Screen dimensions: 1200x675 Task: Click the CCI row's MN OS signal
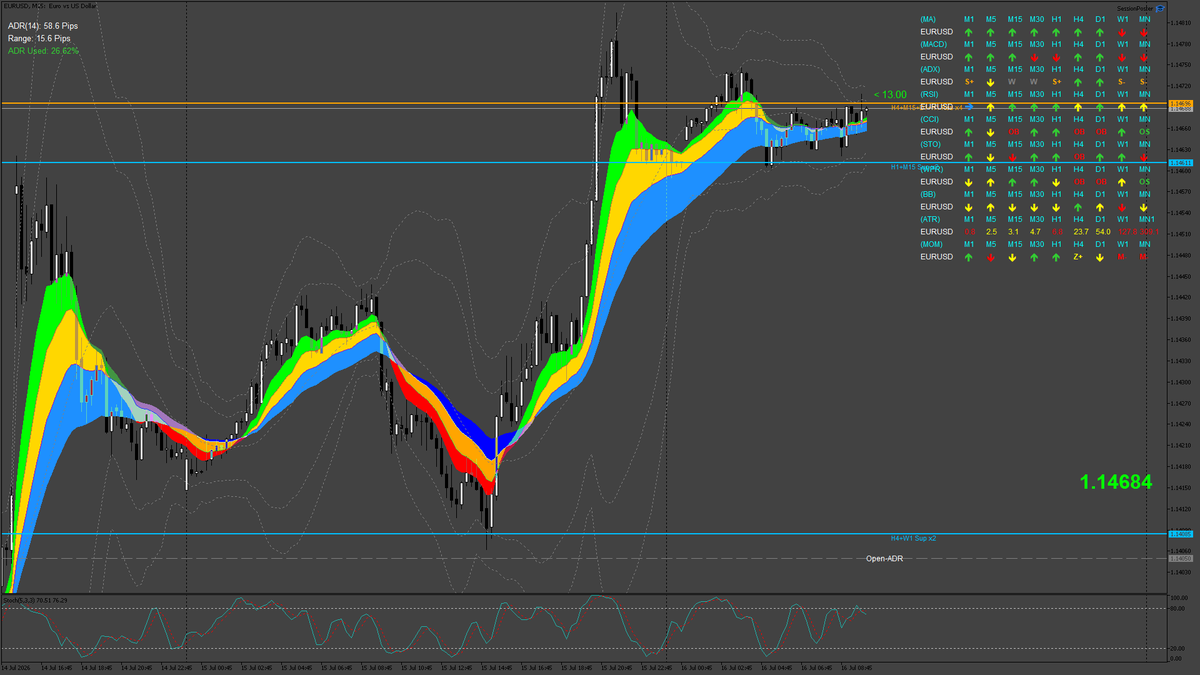pos(1144,132)
